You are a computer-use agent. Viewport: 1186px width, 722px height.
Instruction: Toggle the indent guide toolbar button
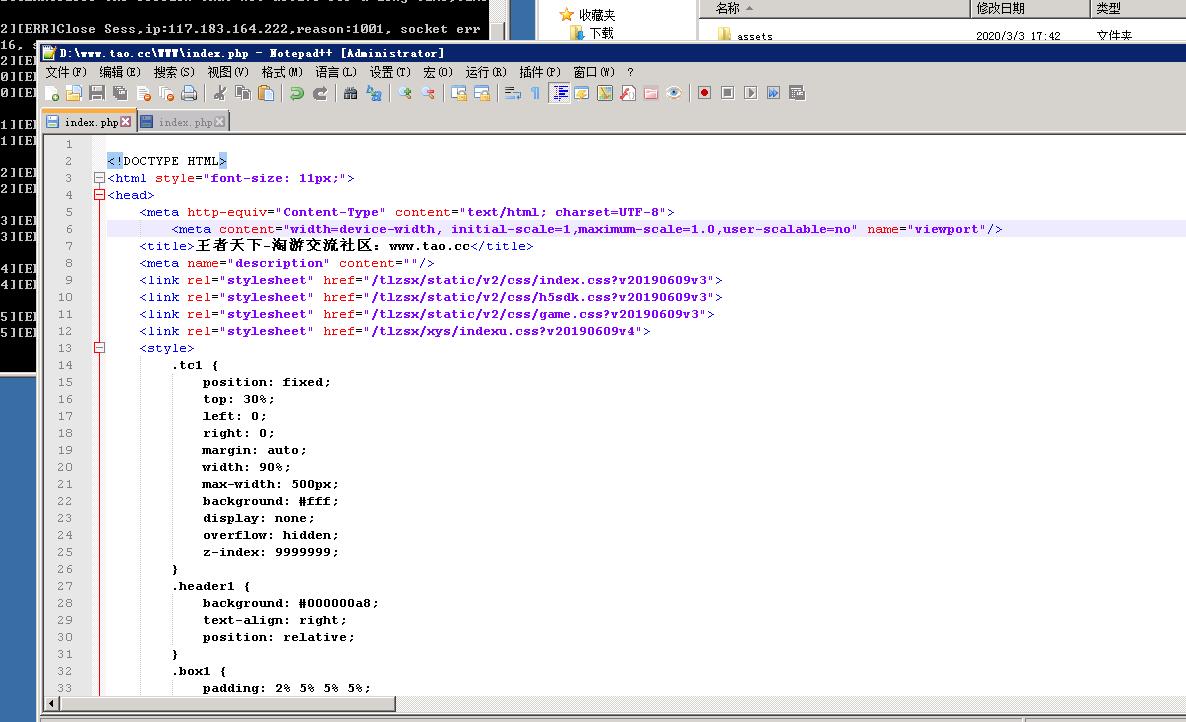(560, 93)
